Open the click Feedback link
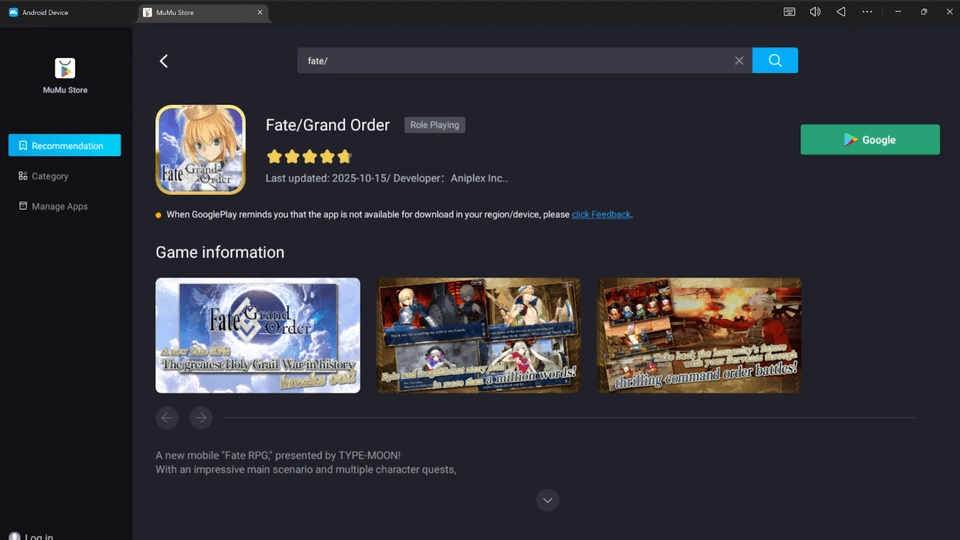 coord(601,214)
